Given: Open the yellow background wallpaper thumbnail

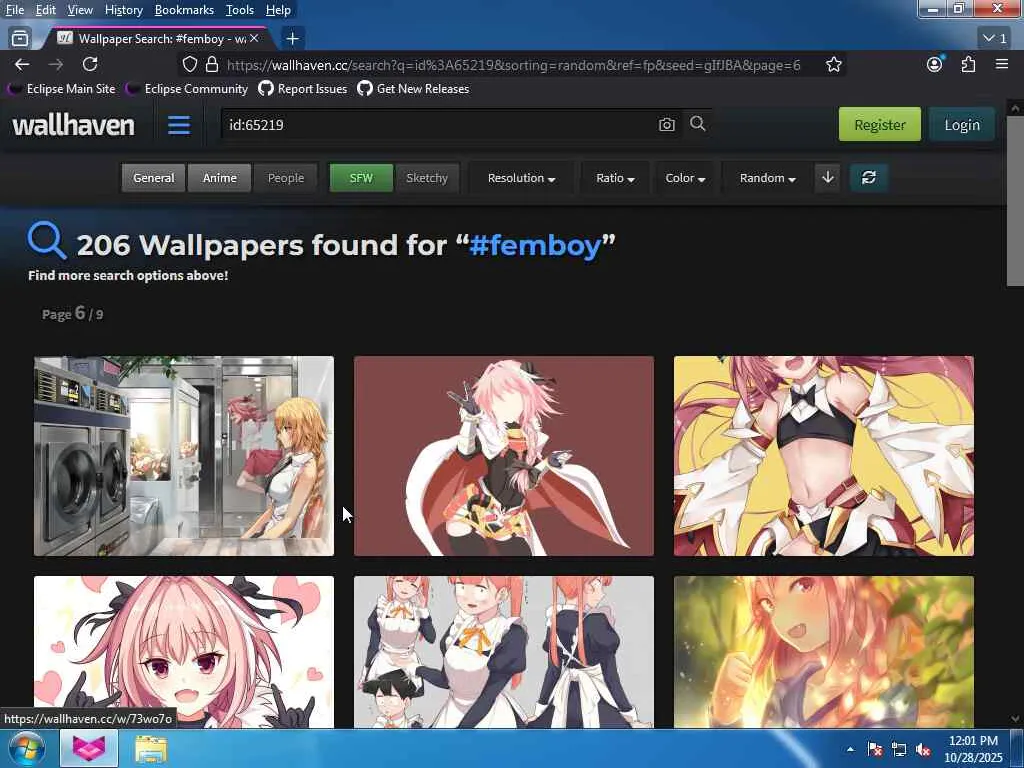Looking at the screenshot, I should [824, 456].
